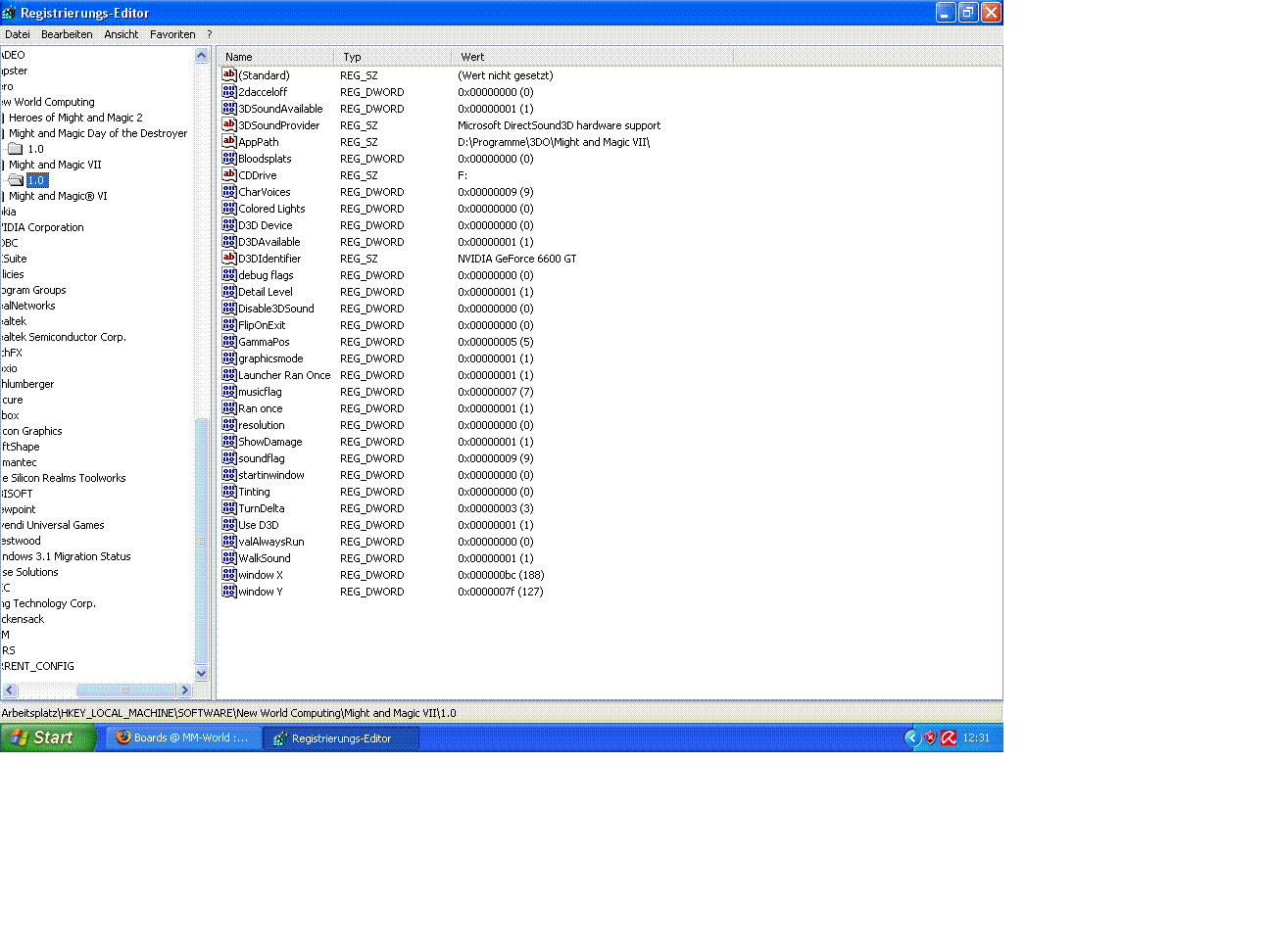Screen dimensions: 1270x952
Task: Click the DWORD icon for WalkSound
Action: (229, 557)
